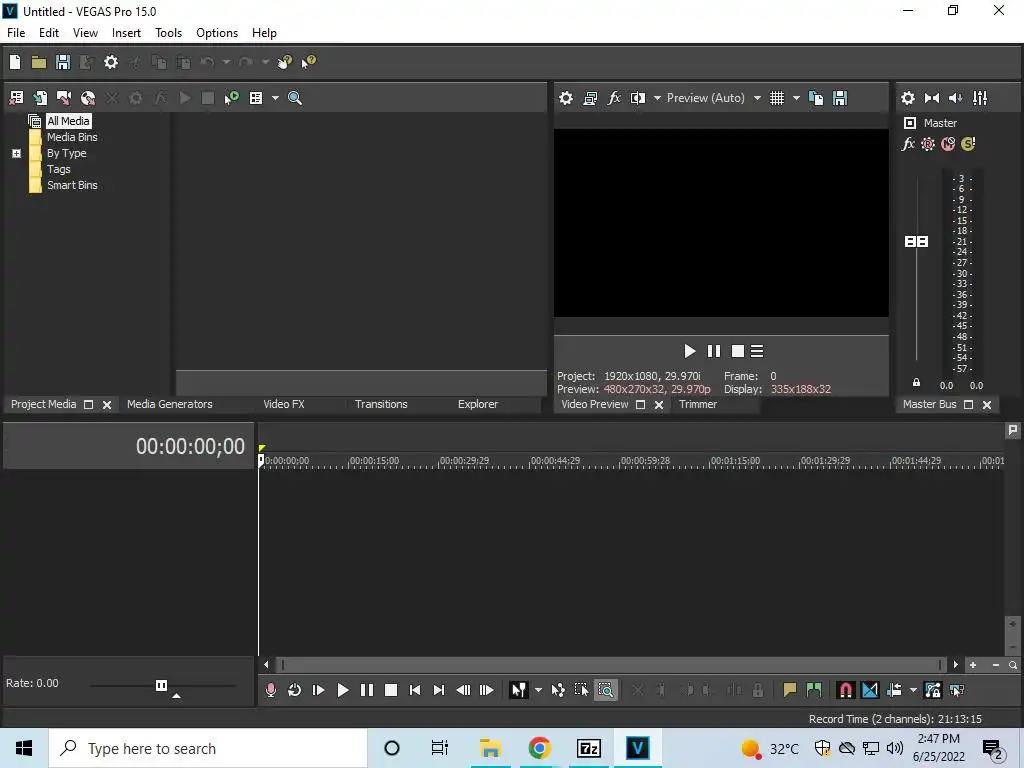Viewport: 1024px width, 768px height.
Task: Click Play From Start in timeline transport
Action: pyautogui.click(x=319, y=690)
